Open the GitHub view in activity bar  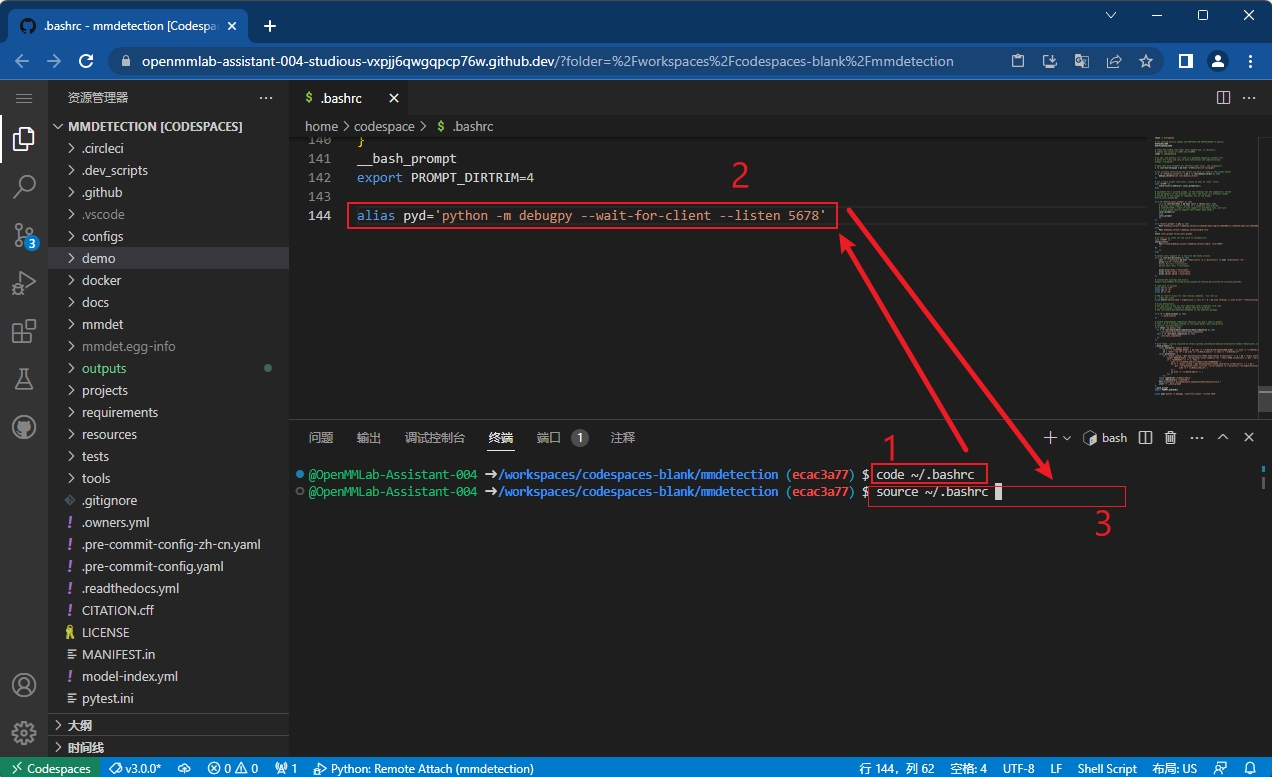[24, 427]
